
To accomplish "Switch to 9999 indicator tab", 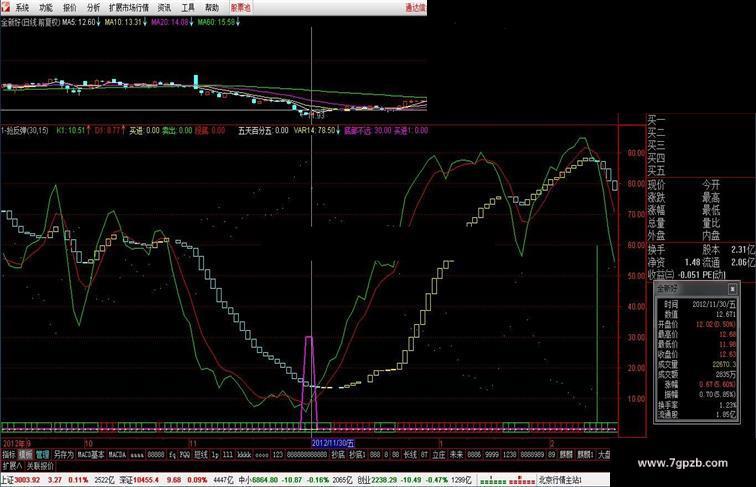I will click(492, 454).
